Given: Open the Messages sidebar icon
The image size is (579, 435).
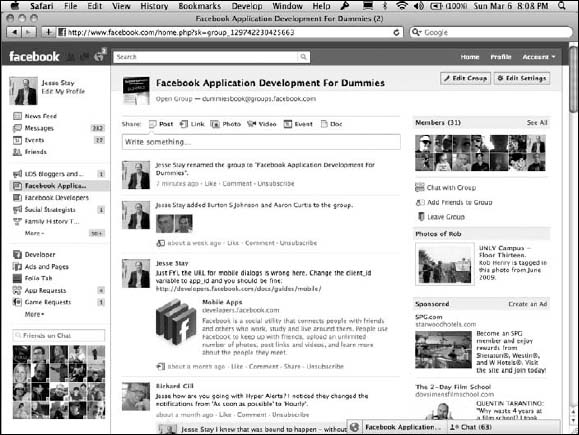Looking at the screenshot, I should coord(17,128).
